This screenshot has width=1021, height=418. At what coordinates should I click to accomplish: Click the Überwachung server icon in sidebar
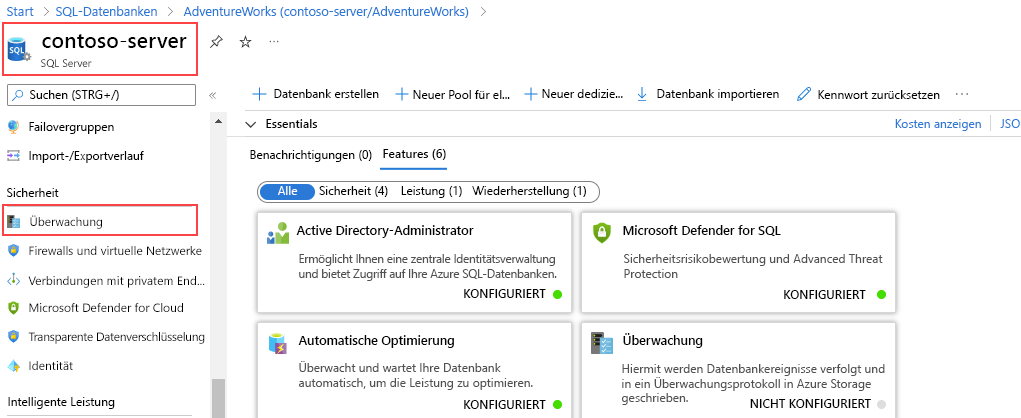click(x=14, y=222)
